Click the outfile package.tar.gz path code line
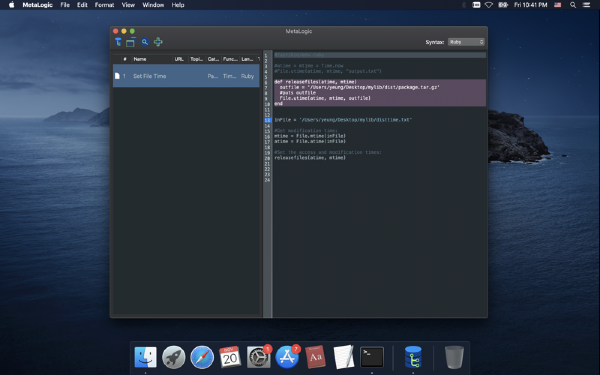600x375 pixels. [x=359, y=87]
